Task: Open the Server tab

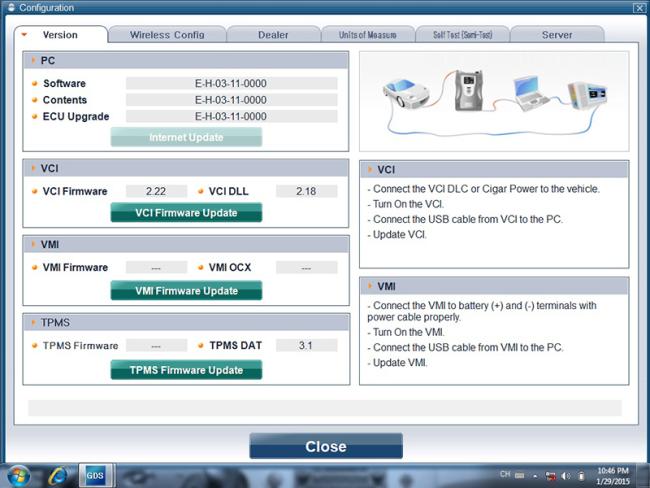Action: 557,35
